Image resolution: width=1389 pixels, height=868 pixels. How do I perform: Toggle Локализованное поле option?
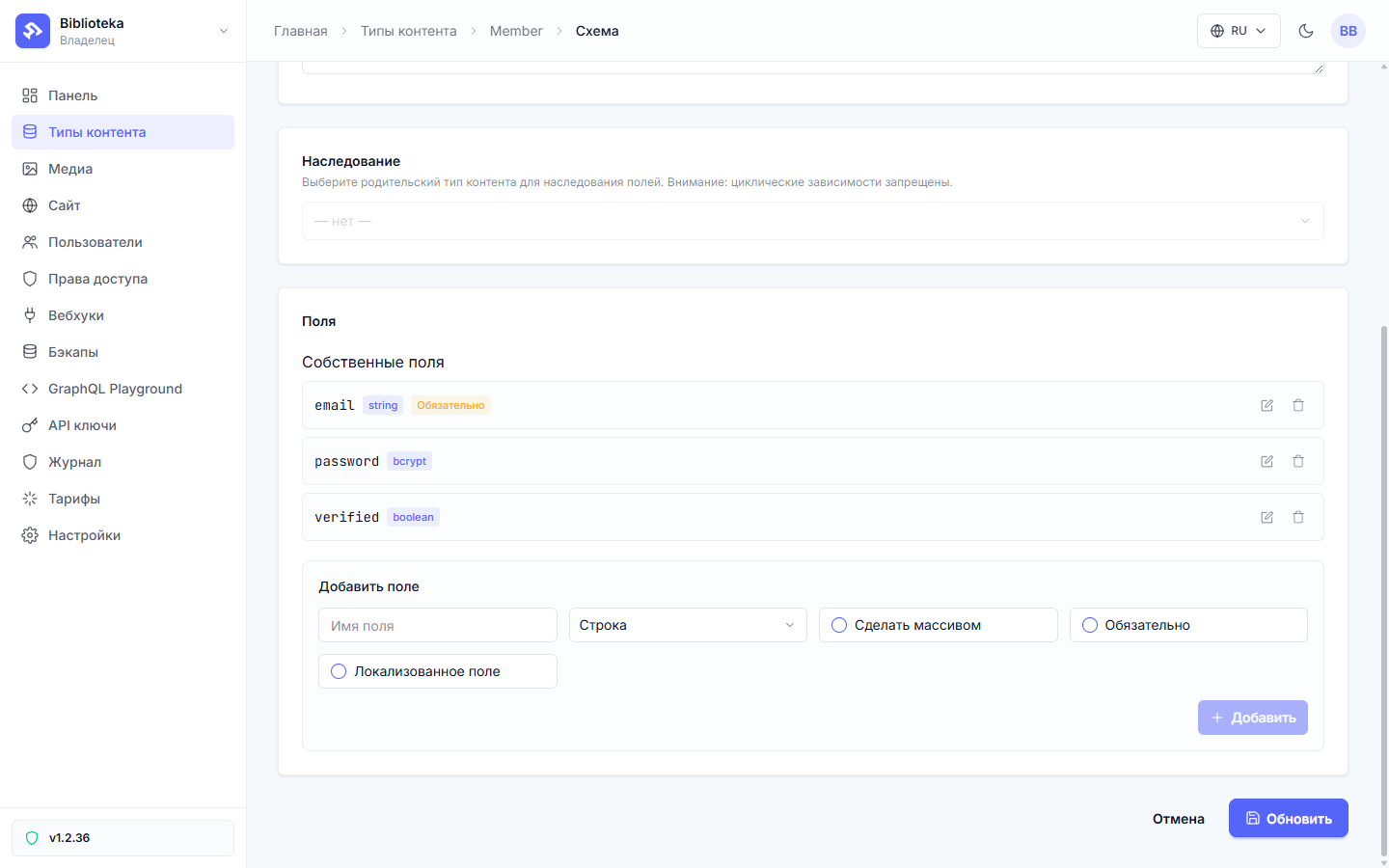pos(437,671)
